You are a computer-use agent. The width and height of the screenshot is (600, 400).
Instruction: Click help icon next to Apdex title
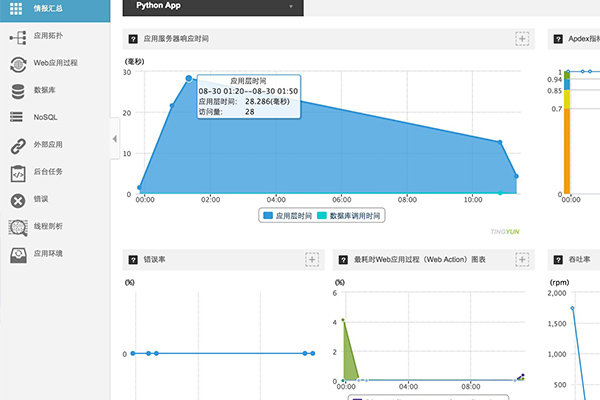click(x=557, y=39)
